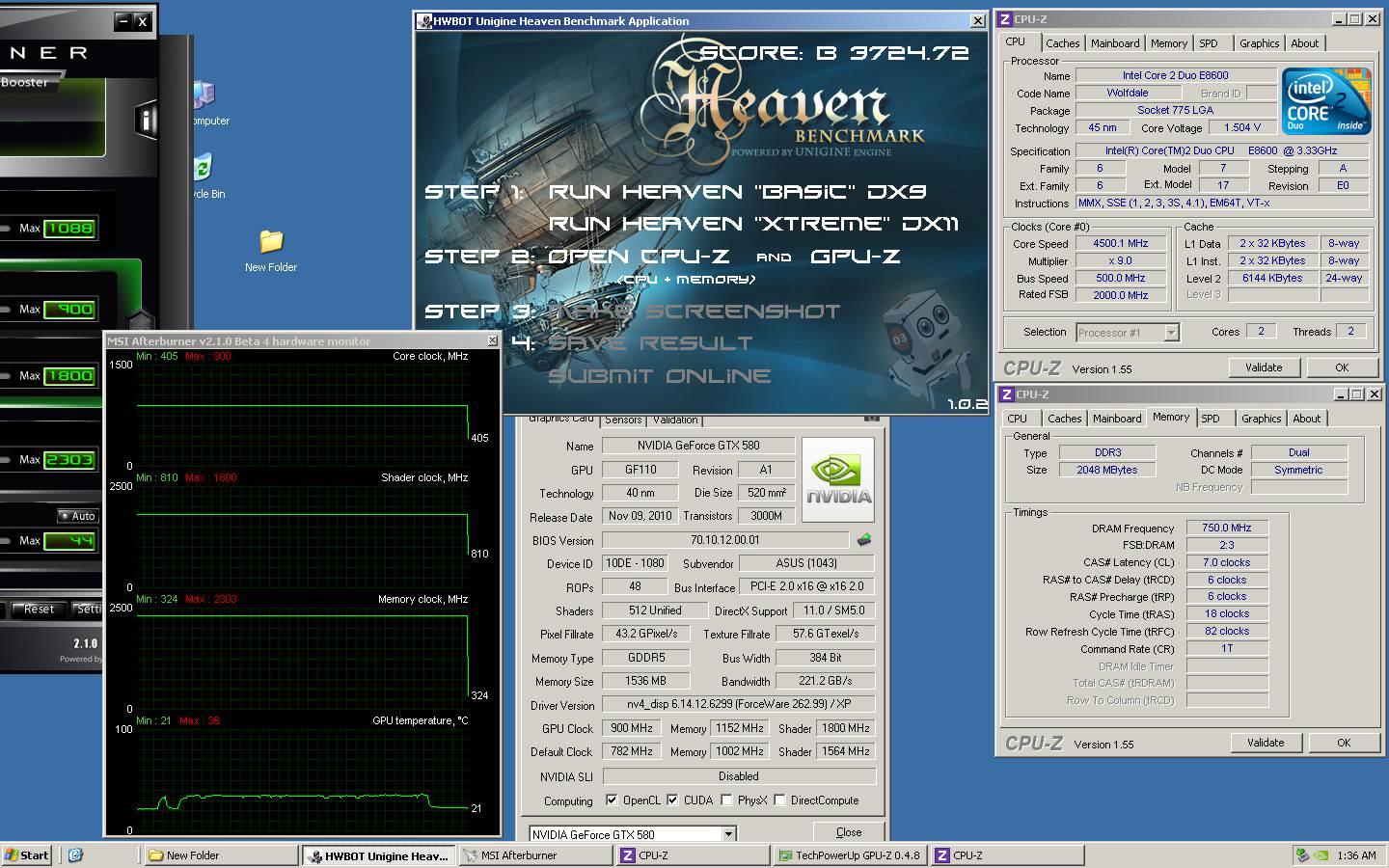Open the Recycle Bin desktop icon

click(x=204, y=176)
